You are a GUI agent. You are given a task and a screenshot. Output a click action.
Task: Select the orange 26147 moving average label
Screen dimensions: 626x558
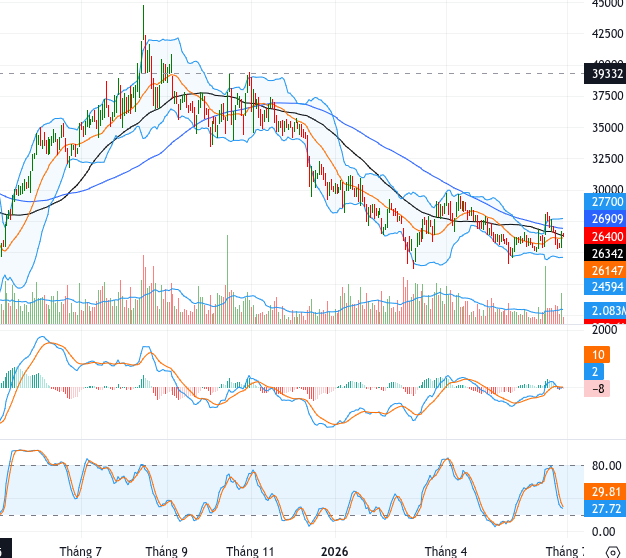605,271
